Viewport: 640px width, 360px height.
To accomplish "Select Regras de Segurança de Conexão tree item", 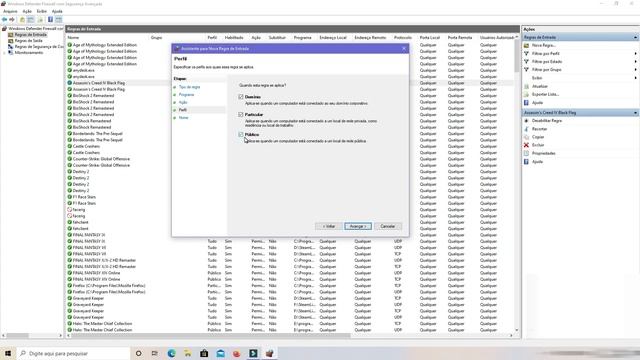I will (x=39, y=47).
